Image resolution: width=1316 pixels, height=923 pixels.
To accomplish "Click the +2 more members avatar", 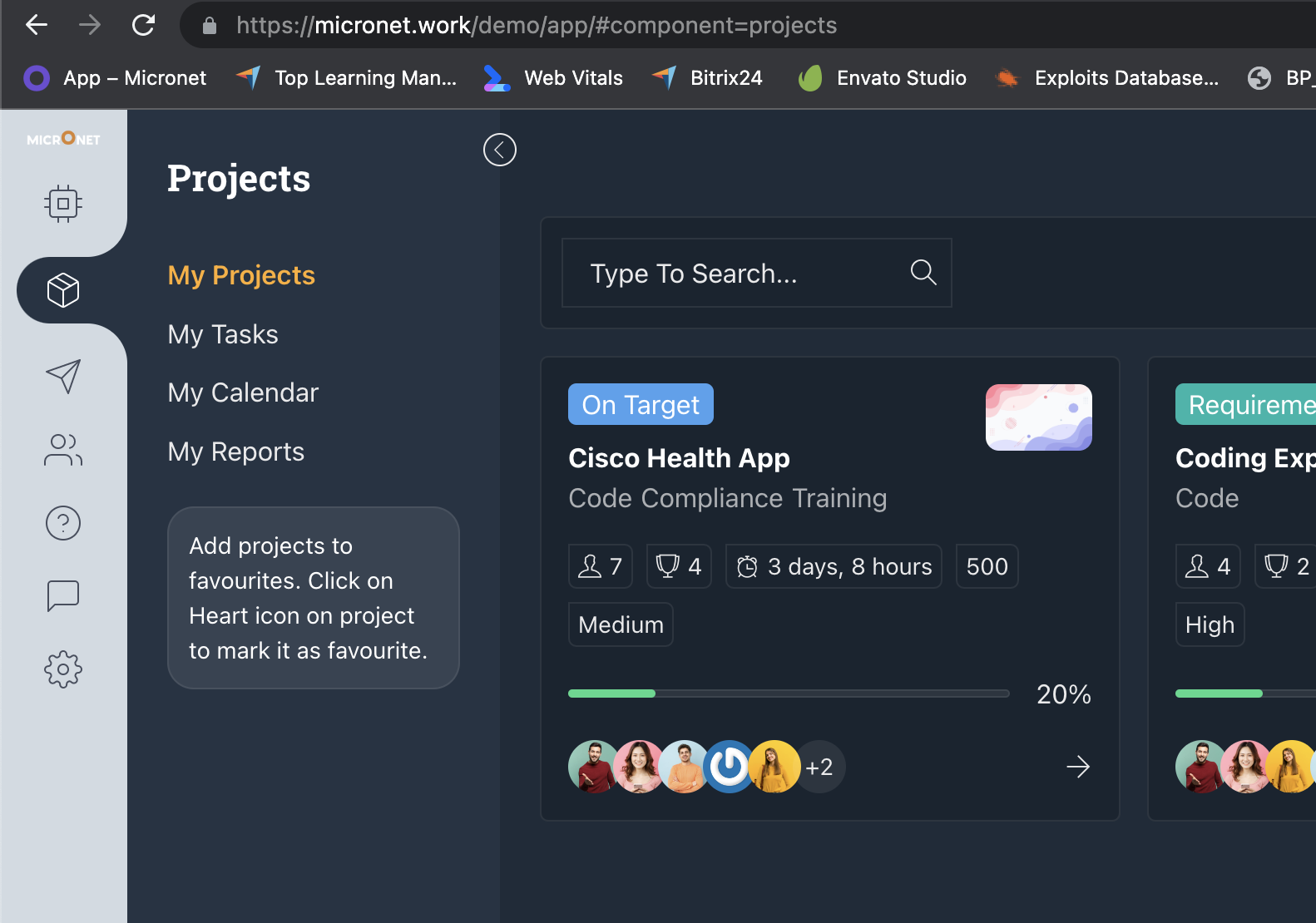I will 819,767.
